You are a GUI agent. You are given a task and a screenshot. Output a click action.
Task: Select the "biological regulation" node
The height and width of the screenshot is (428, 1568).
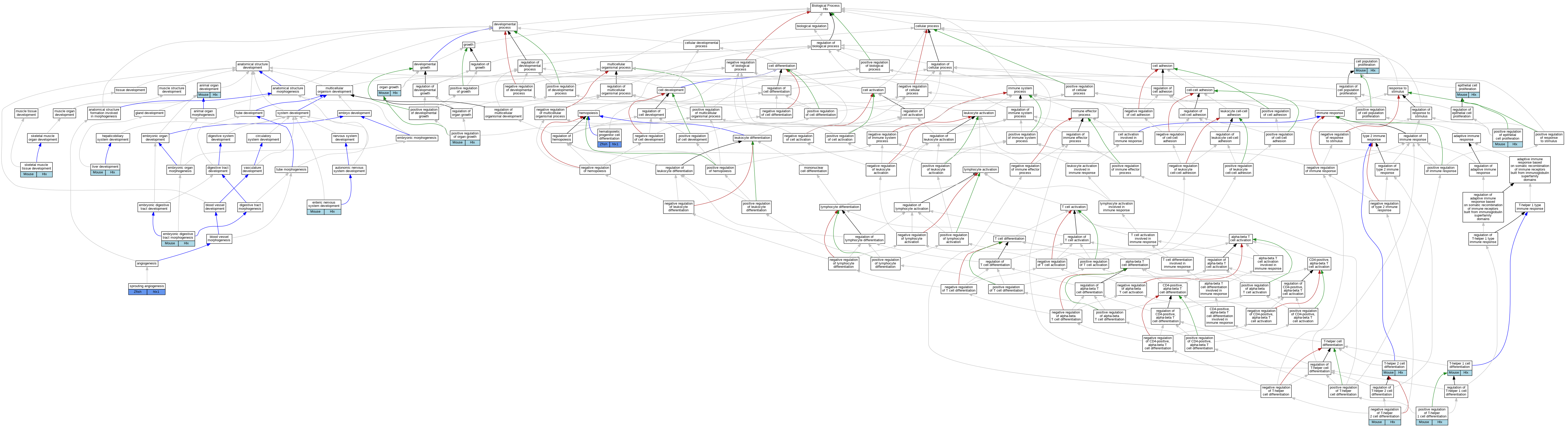pyautogui.click(x=811, y=26)
